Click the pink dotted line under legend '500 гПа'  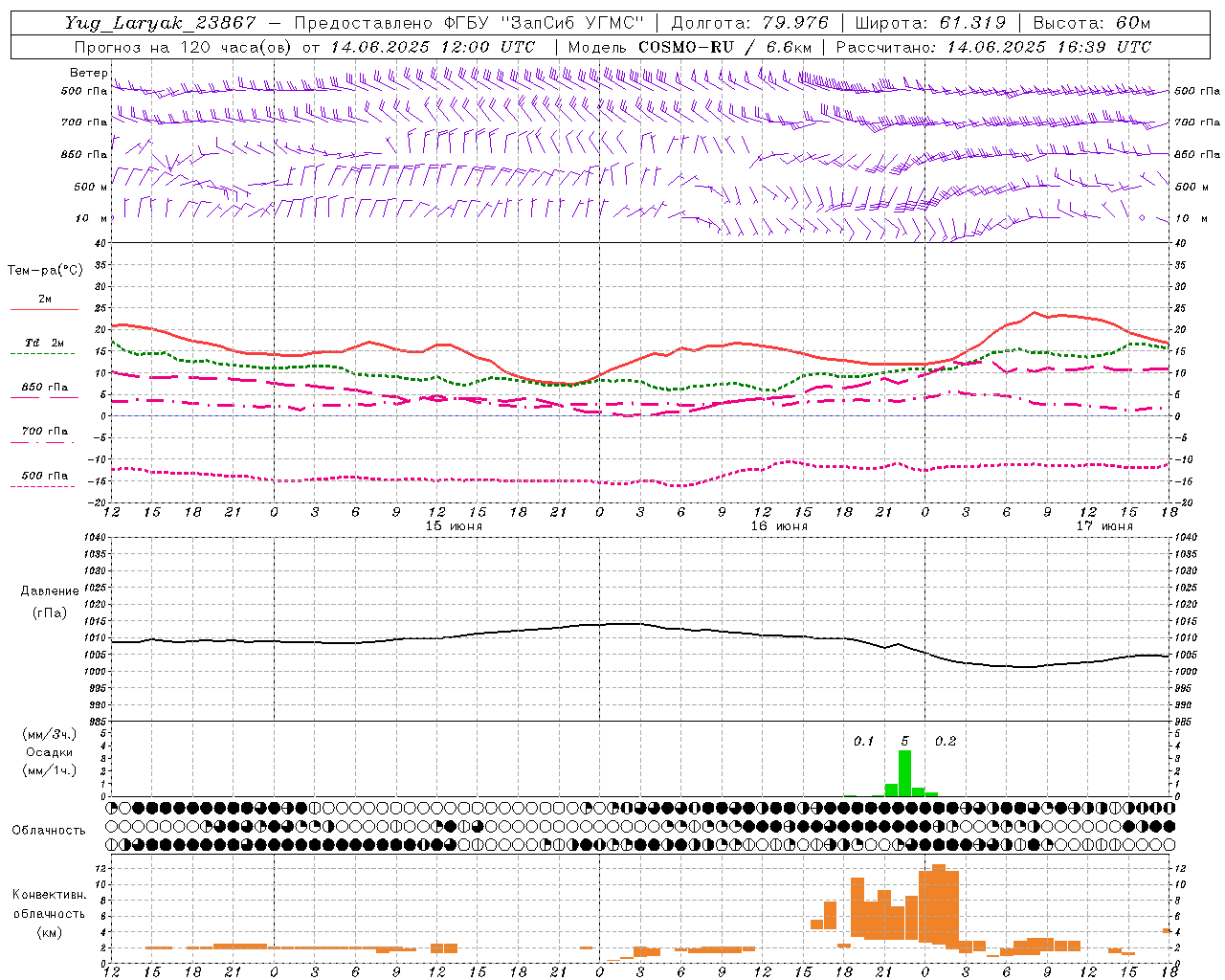(x=42, y=486)
